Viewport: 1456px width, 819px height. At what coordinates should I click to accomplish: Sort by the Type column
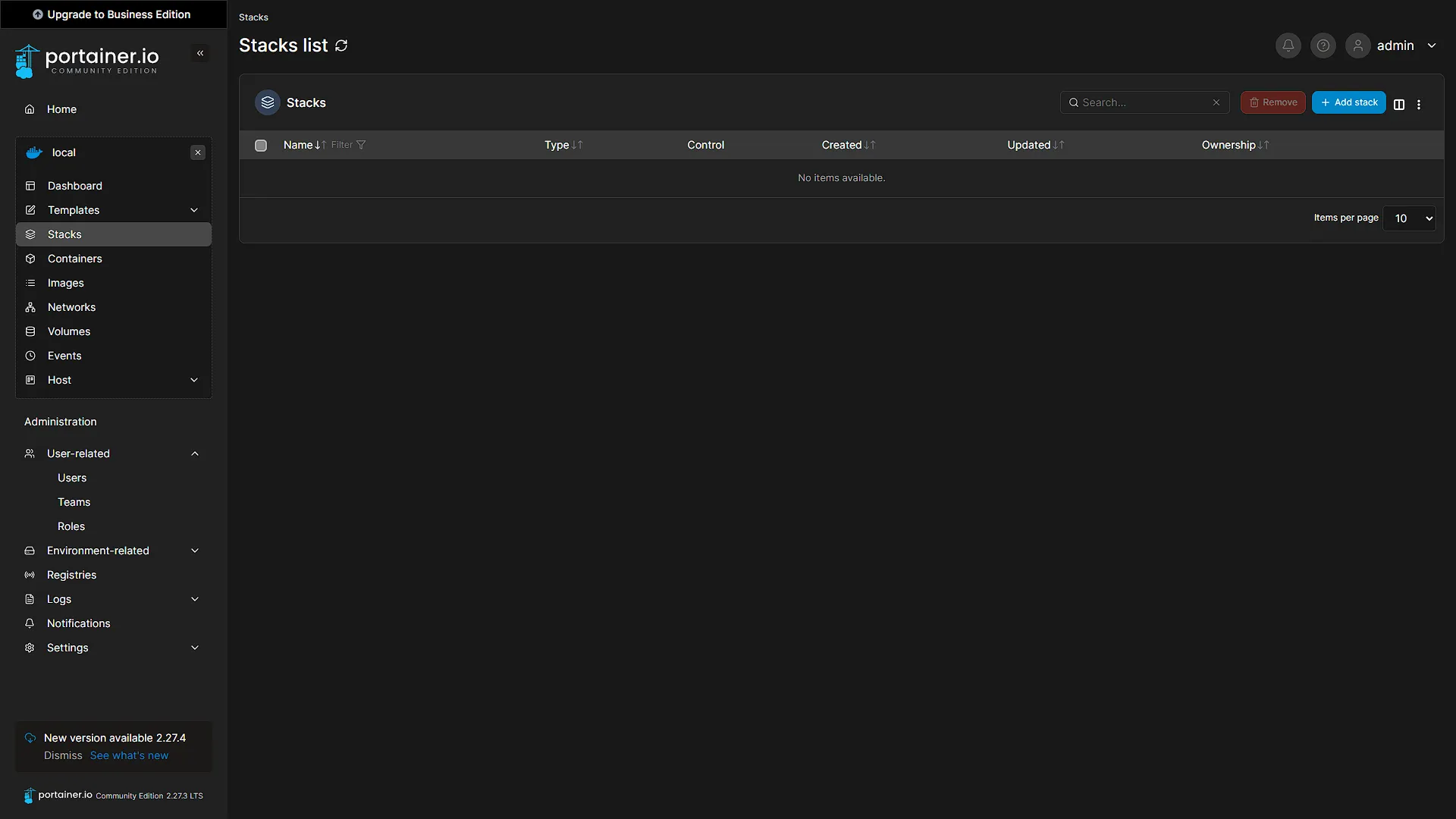pyautogui.click(x=563, y=145)
